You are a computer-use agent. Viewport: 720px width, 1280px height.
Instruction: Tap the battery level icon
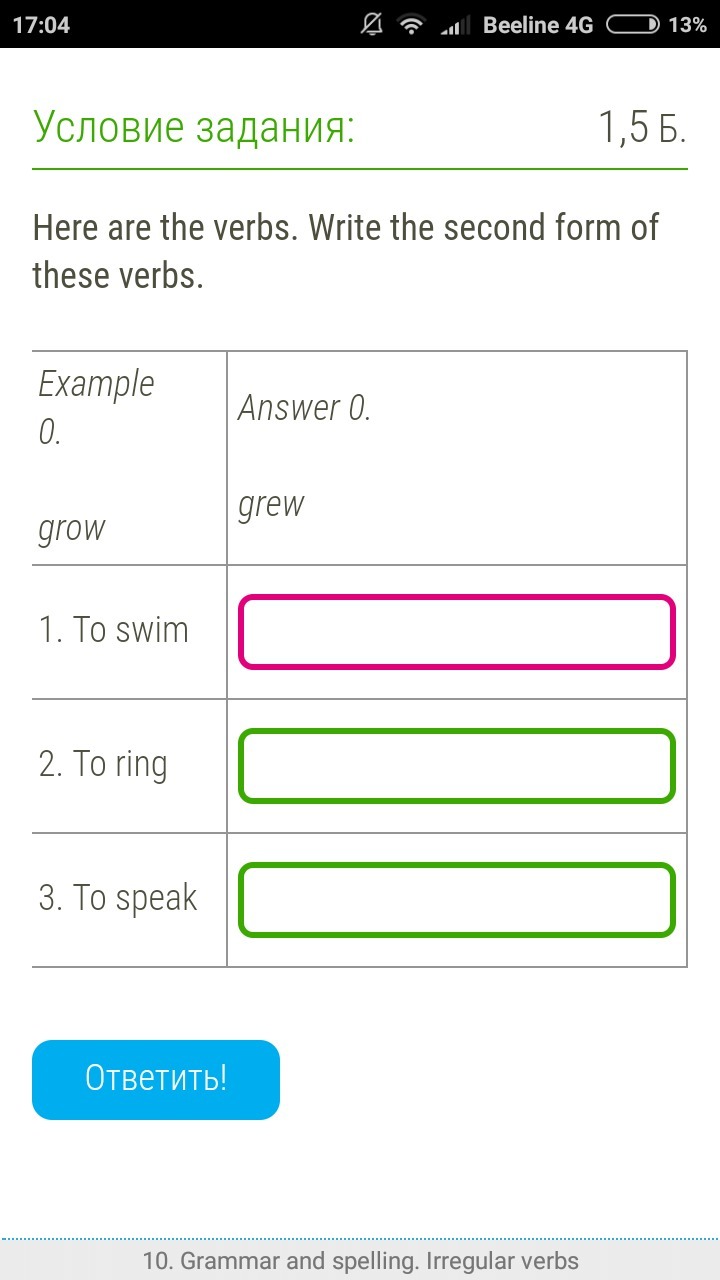[633, 25]
